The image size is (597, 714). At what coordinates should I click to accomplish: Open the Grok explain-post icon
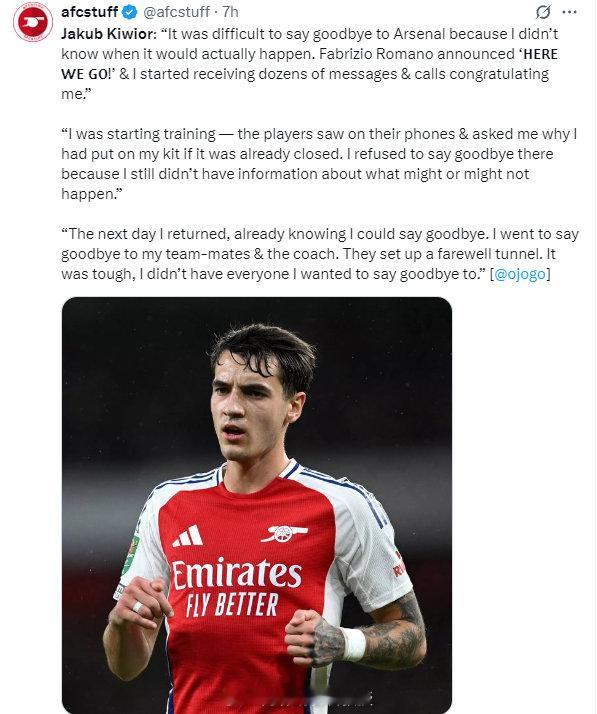(x=543, y=12)
